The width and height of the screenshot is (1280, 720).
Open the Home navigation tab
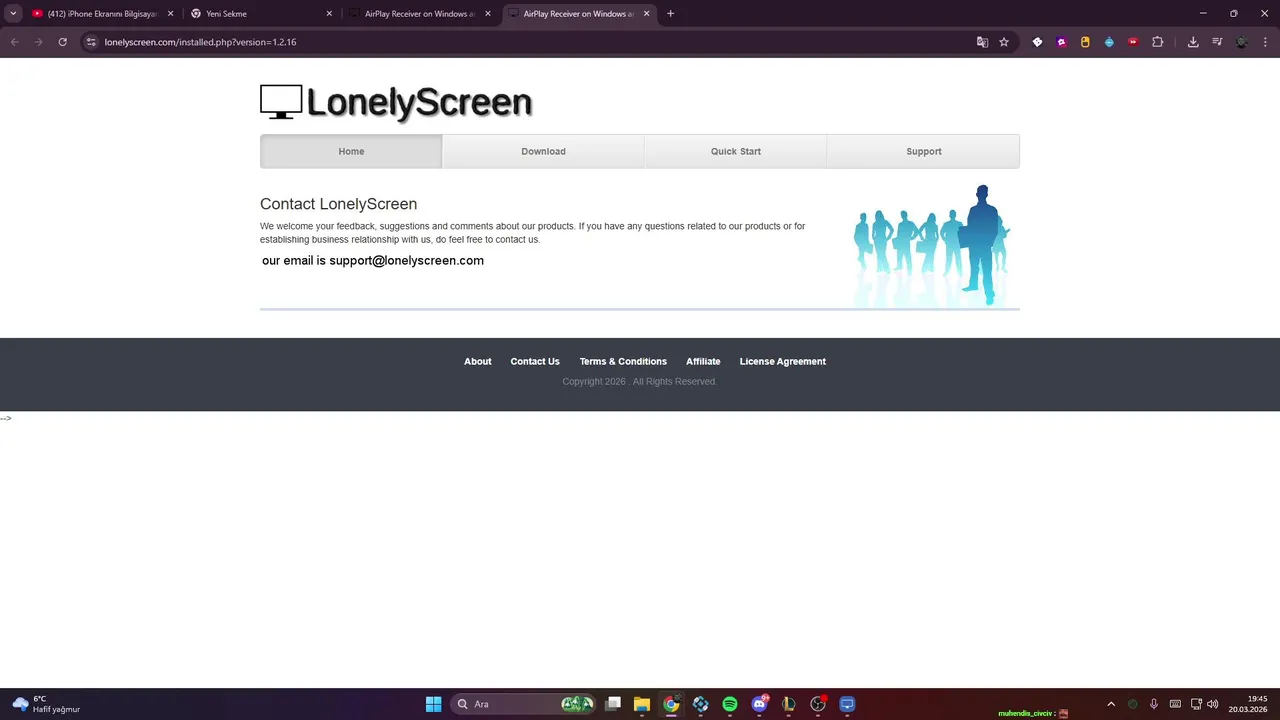pyautogui.click(x=351, y=151)
